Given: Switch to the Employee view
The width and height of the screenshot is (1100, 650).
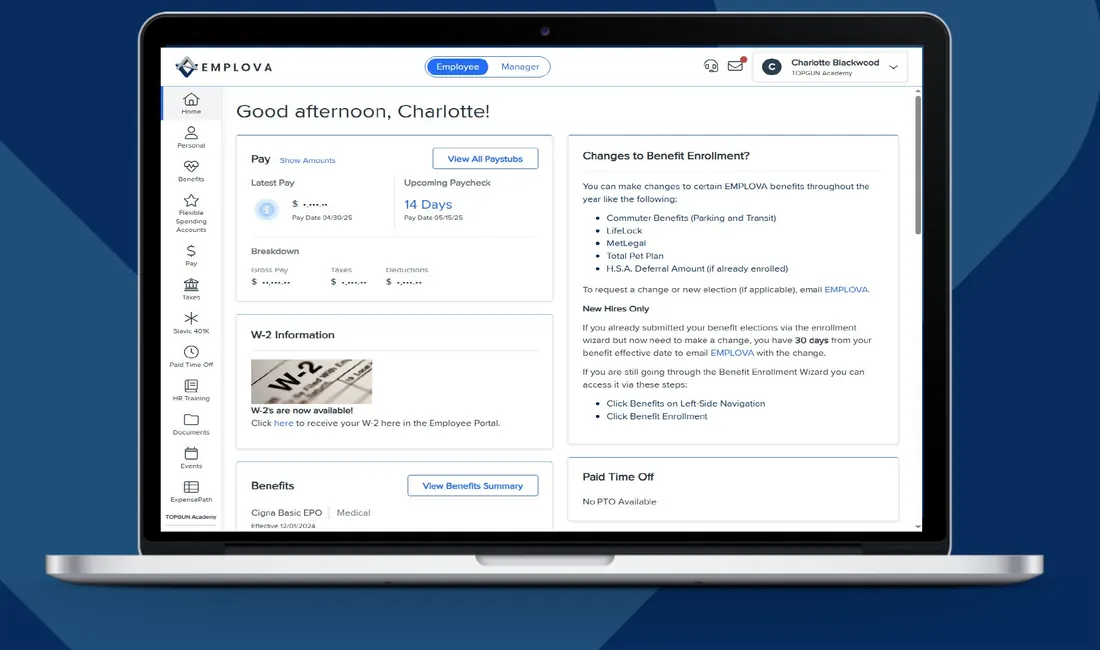Looking at the screenshot, I should tap(457, 67).
